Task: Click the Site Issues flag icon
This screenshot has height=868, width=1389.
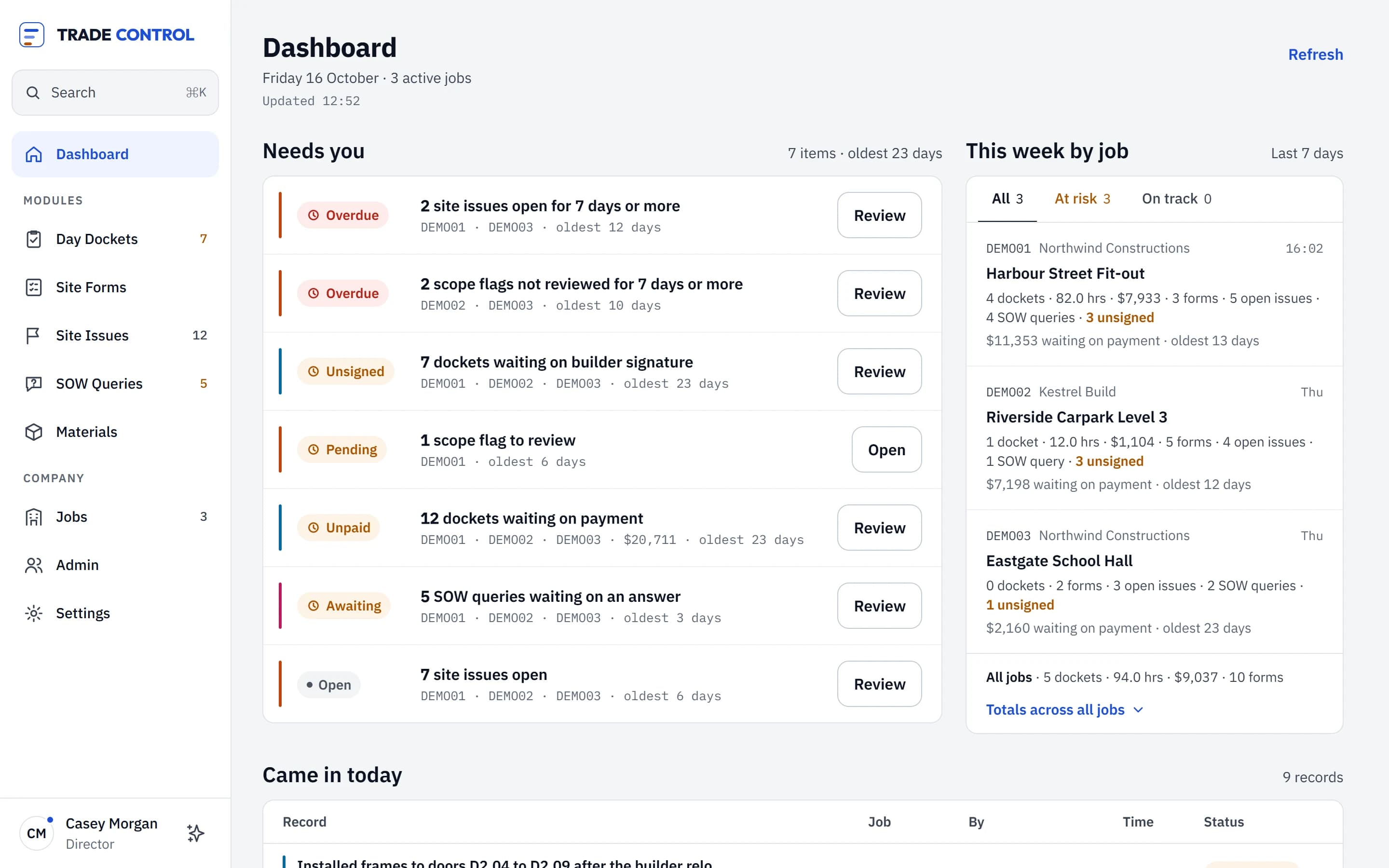Action: pyautogui.click(x=33, y=335)
